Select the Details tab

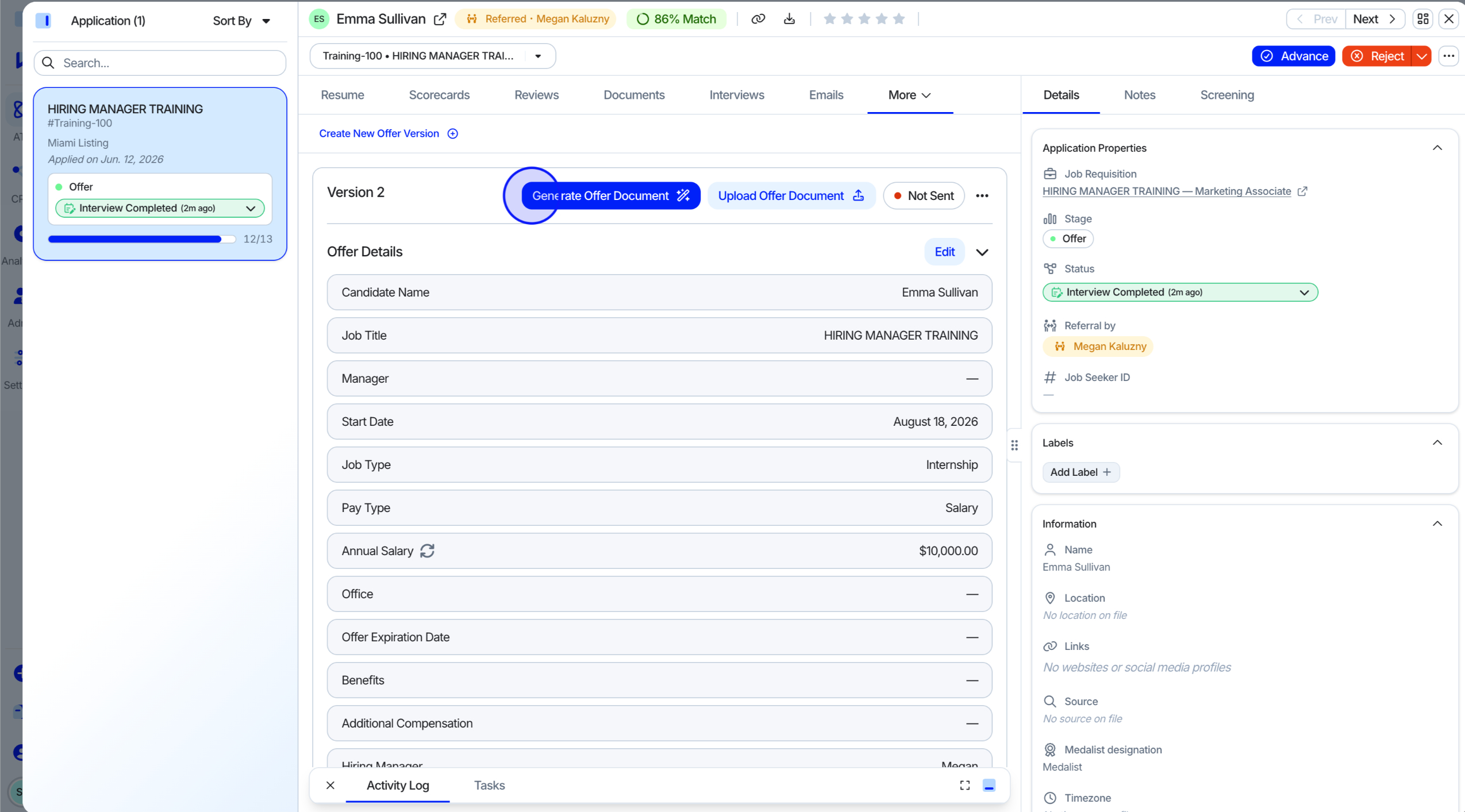pos(1061,95)
